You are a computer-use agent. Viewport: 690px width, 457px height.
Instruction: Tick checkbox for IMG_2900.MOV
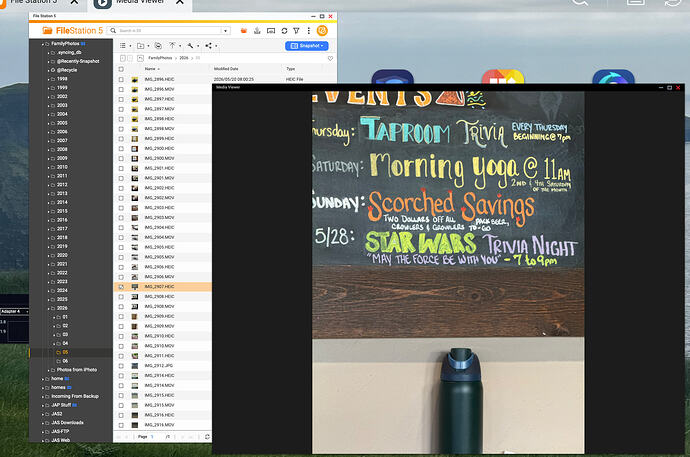[x=121, y=158]
